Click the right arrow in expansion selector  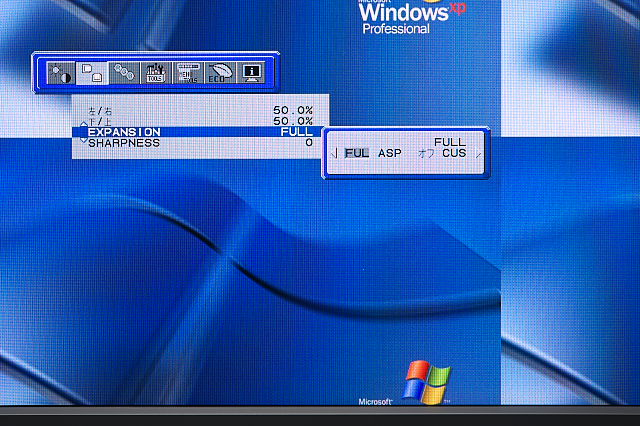(x=479, y=153)
